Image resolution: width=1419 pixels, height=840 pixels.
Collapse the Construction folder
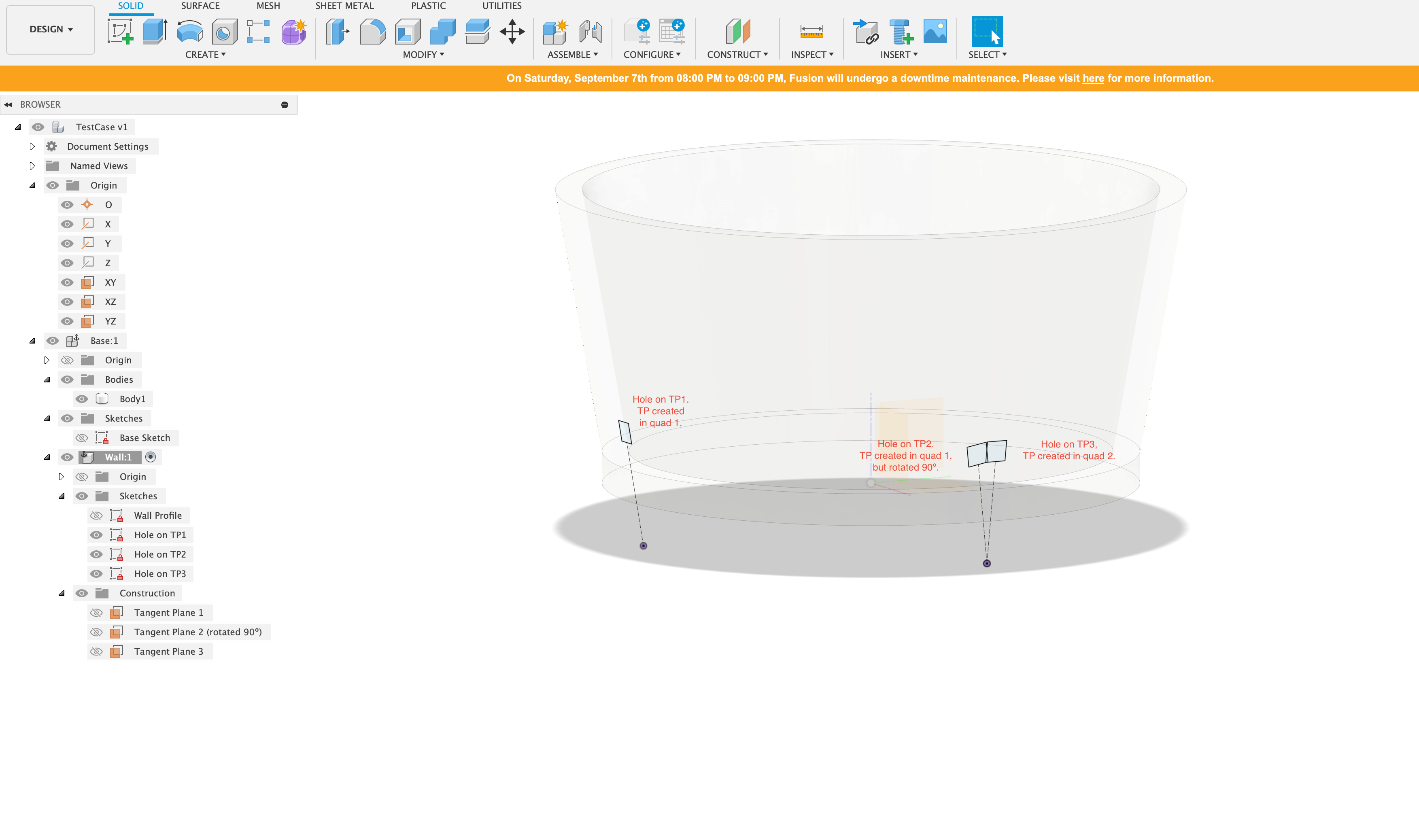pyautogui.click(x=62, y=593)
